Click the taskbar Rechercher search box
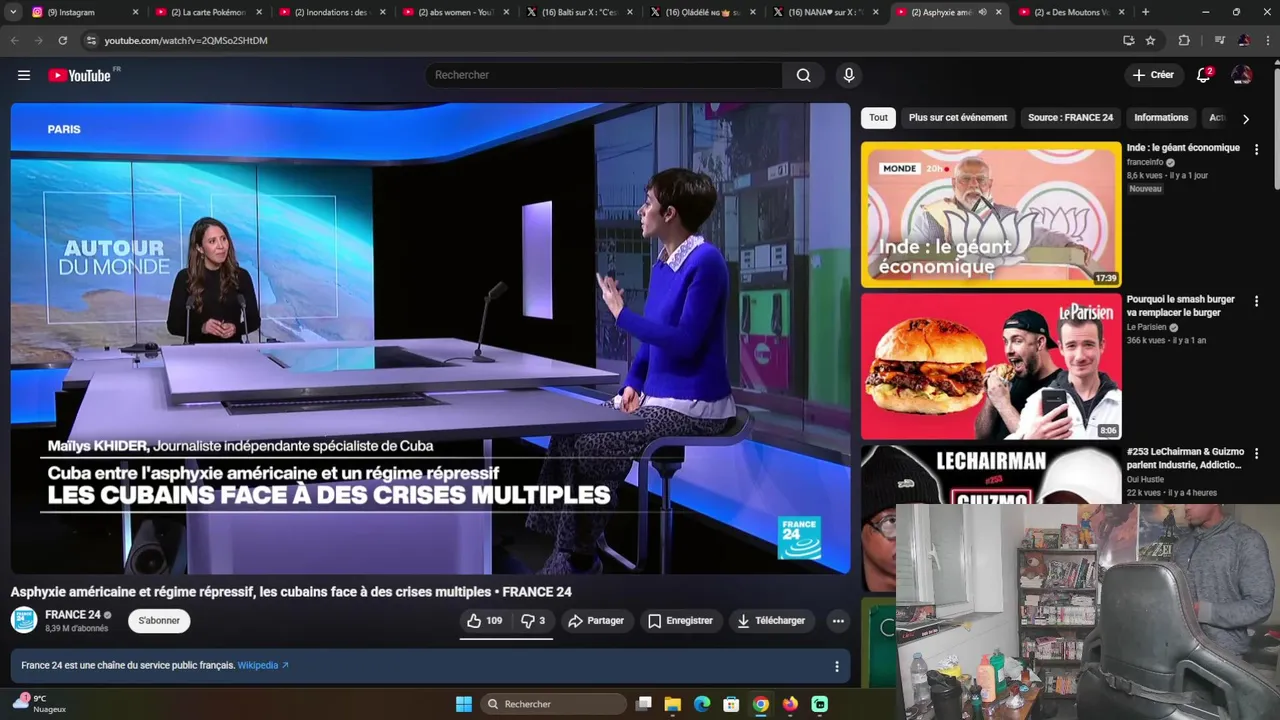The height and width of the screenshot is (720, 1280). coord(555,704)
